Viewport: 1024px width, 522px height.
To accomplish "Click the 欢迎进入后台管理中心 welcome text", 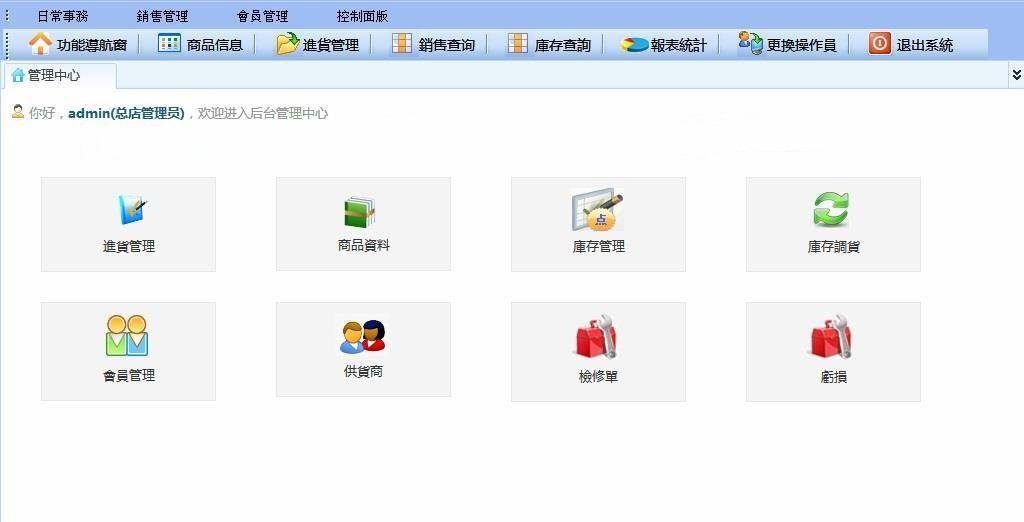I will [263, 113].
